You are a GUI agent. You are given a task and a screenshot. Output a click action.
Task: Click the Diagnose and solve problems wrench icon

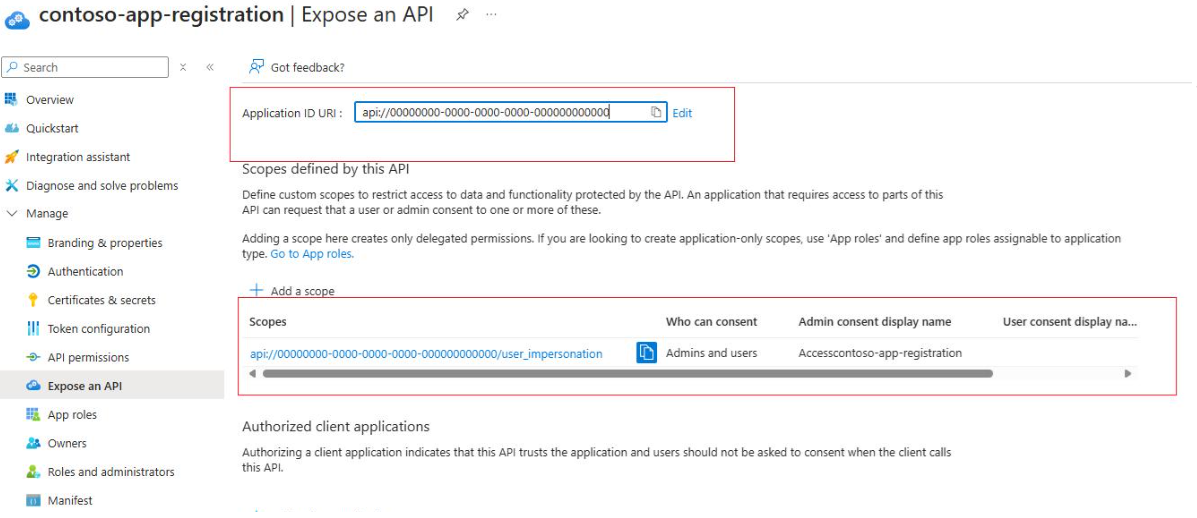click(11, 185)
